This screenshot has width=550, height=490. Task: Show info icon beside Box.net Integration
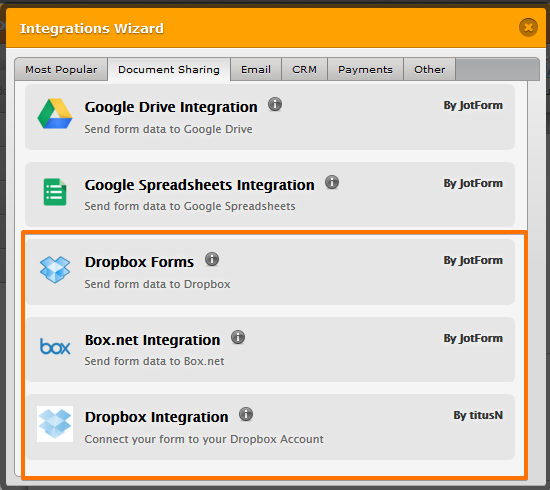pyautogui.click(x=238, y=337)
